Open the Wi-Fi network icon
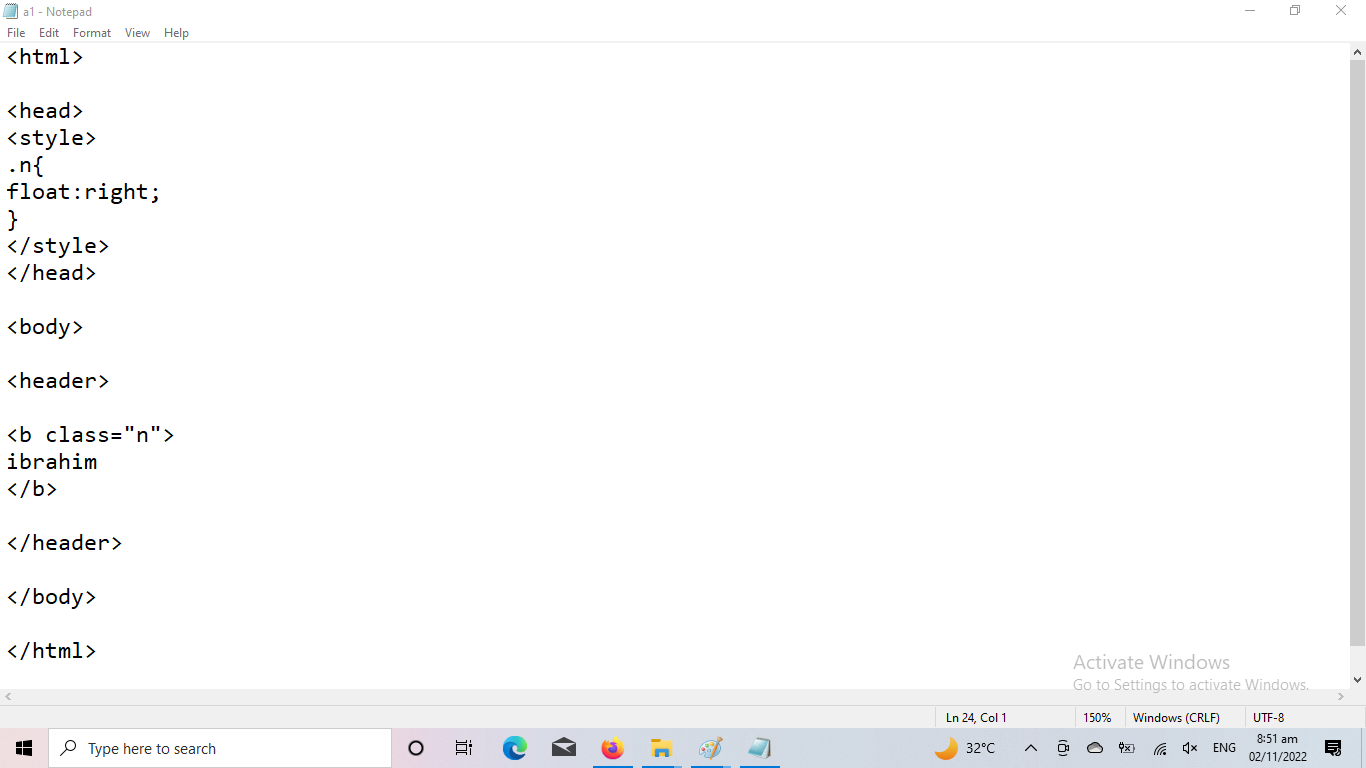The height and width of the screenshot is (768, 1366). pyautogui.click(x=1160, y=748)
